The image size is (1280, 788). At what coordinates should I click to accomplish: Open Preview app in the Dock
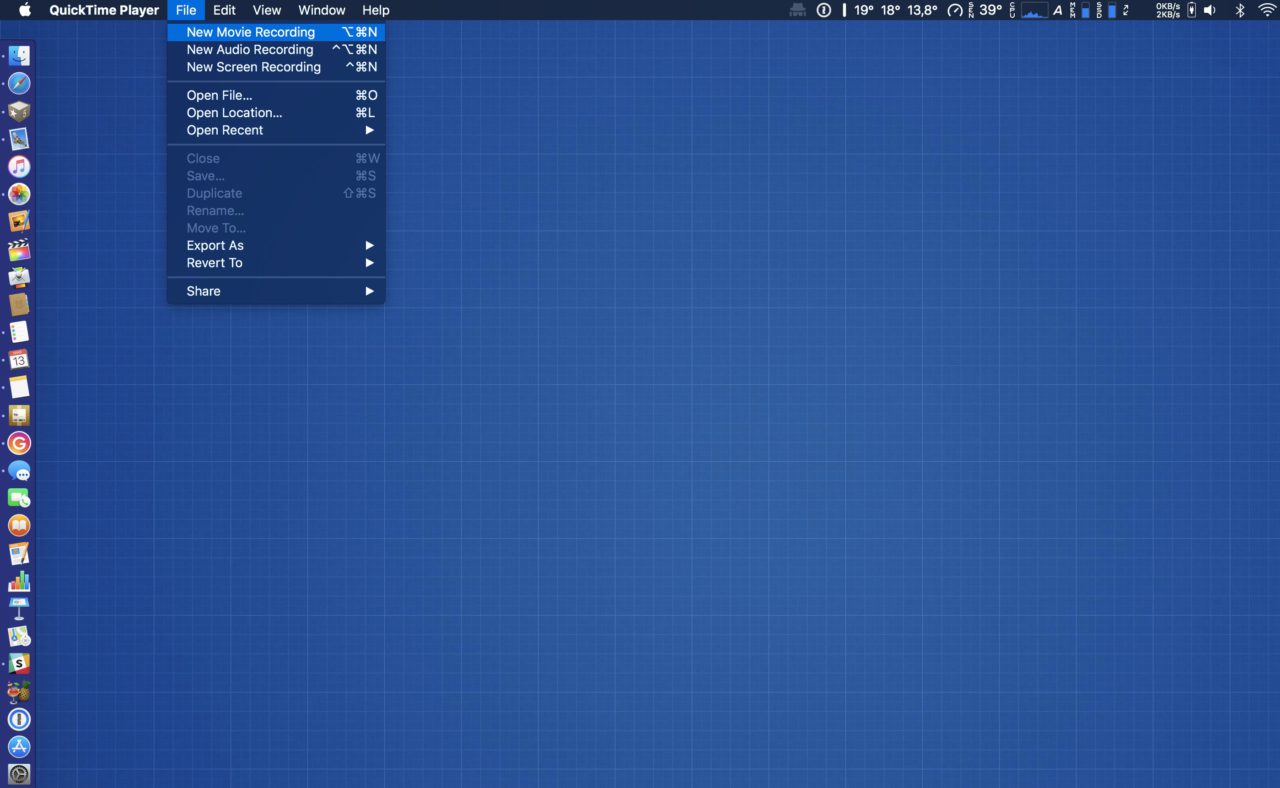point(19,139)
